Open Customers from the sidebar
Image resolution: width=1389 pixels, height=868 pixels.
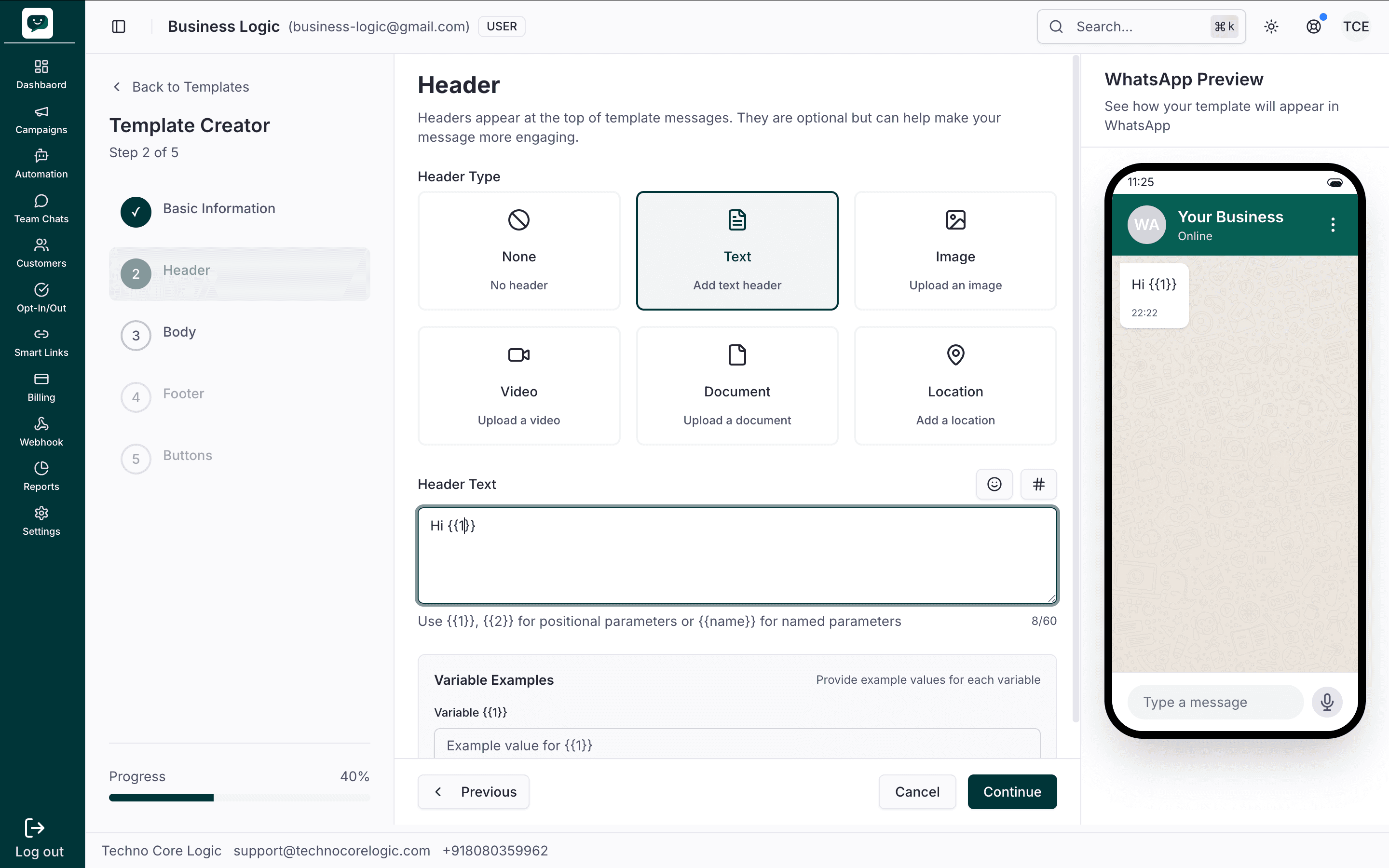pos(41,253)
